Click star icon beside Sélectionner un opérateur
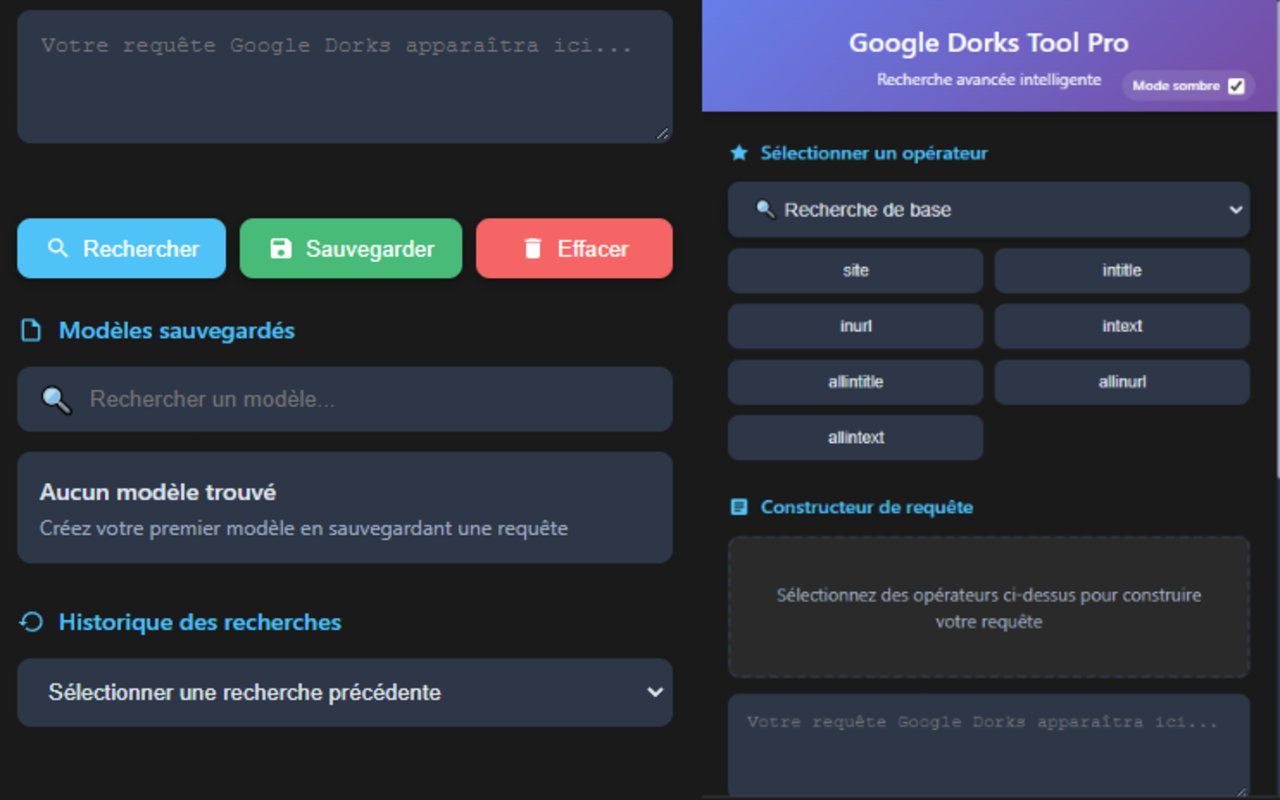This screenshot has width=1280, height=800. tap(739, 153)
